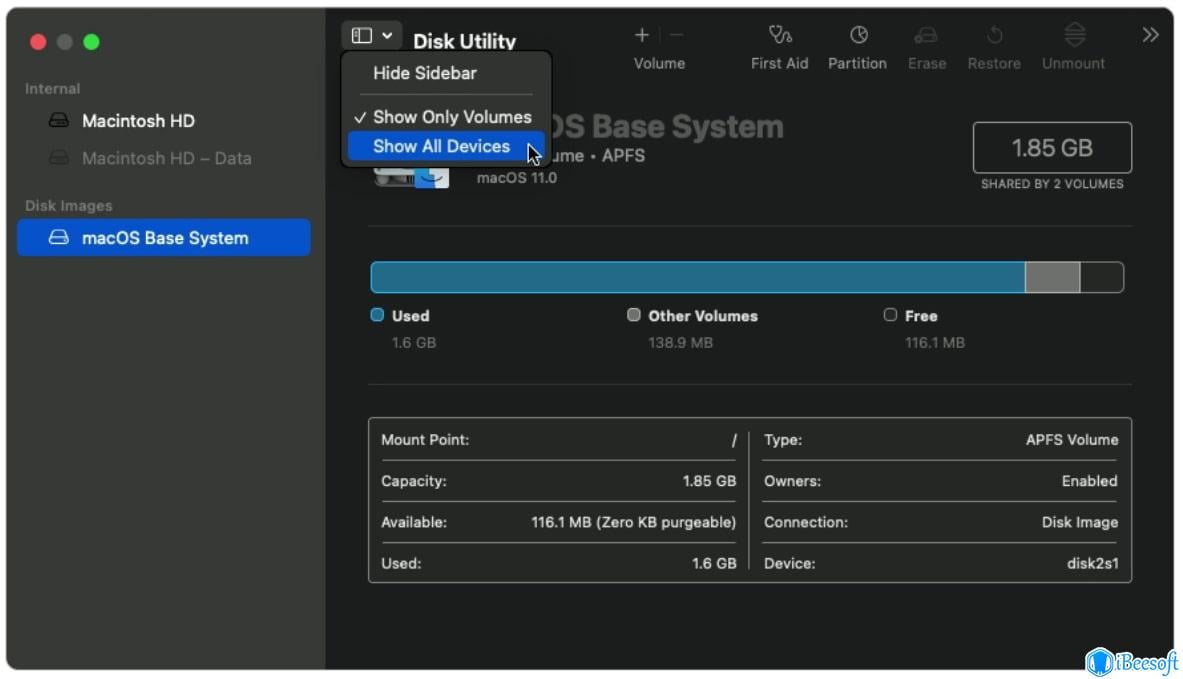Click the 1.85 GB capacity box

[x=1052, y=148]
